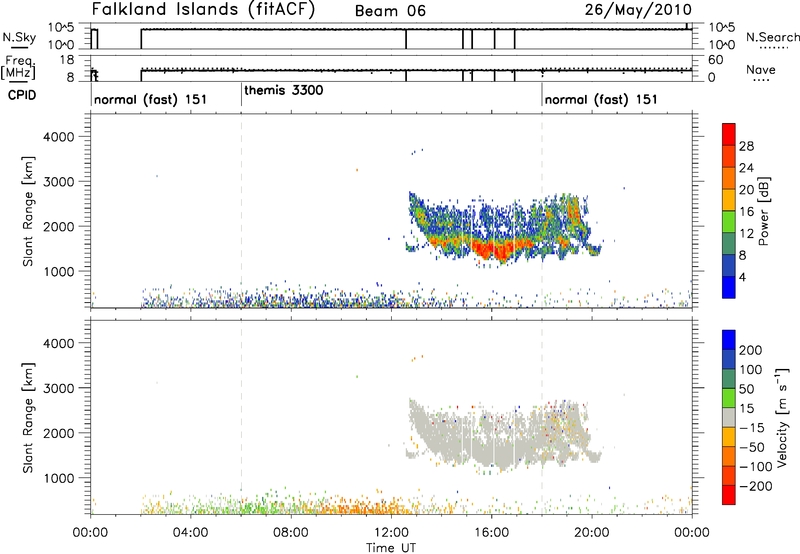Click the 'themis 3300' CPID text
This screenshot has width=800, height=554.
click(x=284, y=91)
